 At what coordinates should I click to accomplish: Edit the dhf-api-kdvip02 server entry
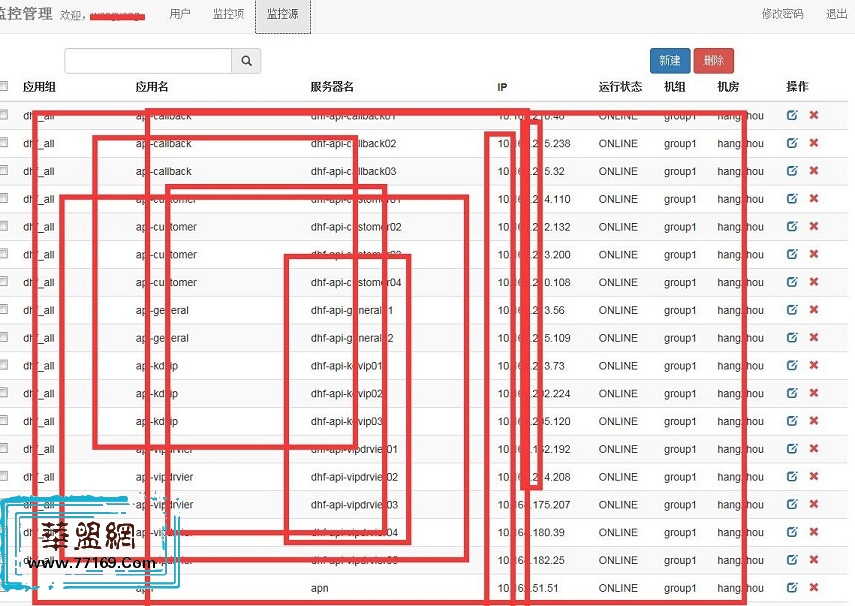click(x=792, y=393)
